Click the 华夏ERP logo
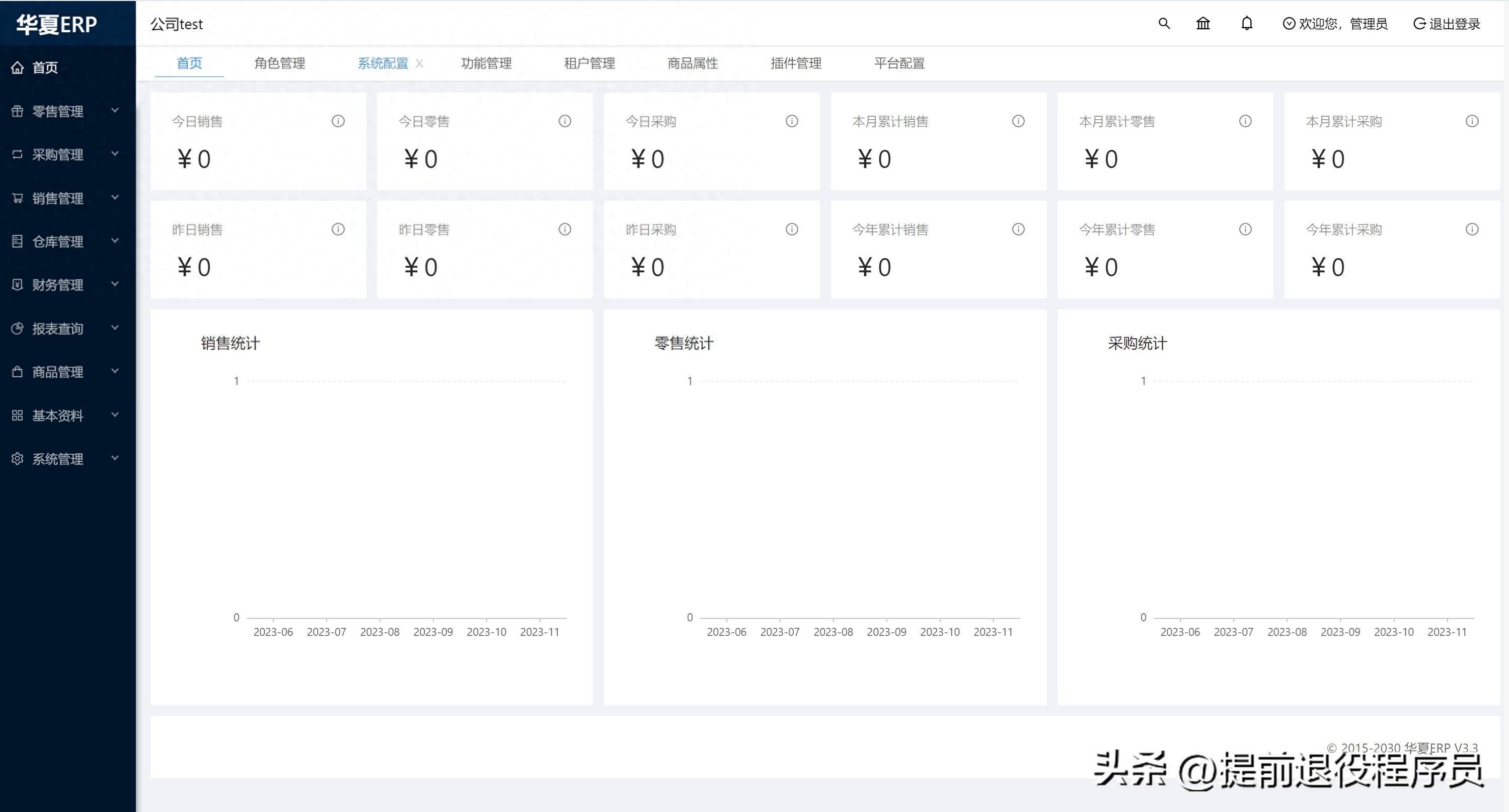Screen dimensions: 1509x812 [57, 24]
